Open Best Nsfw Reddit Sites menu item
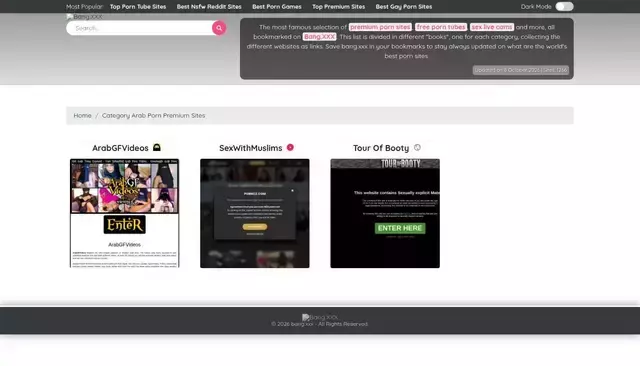Image resolution: width=640 pixels, height=366 pixels. click(209, 7)
